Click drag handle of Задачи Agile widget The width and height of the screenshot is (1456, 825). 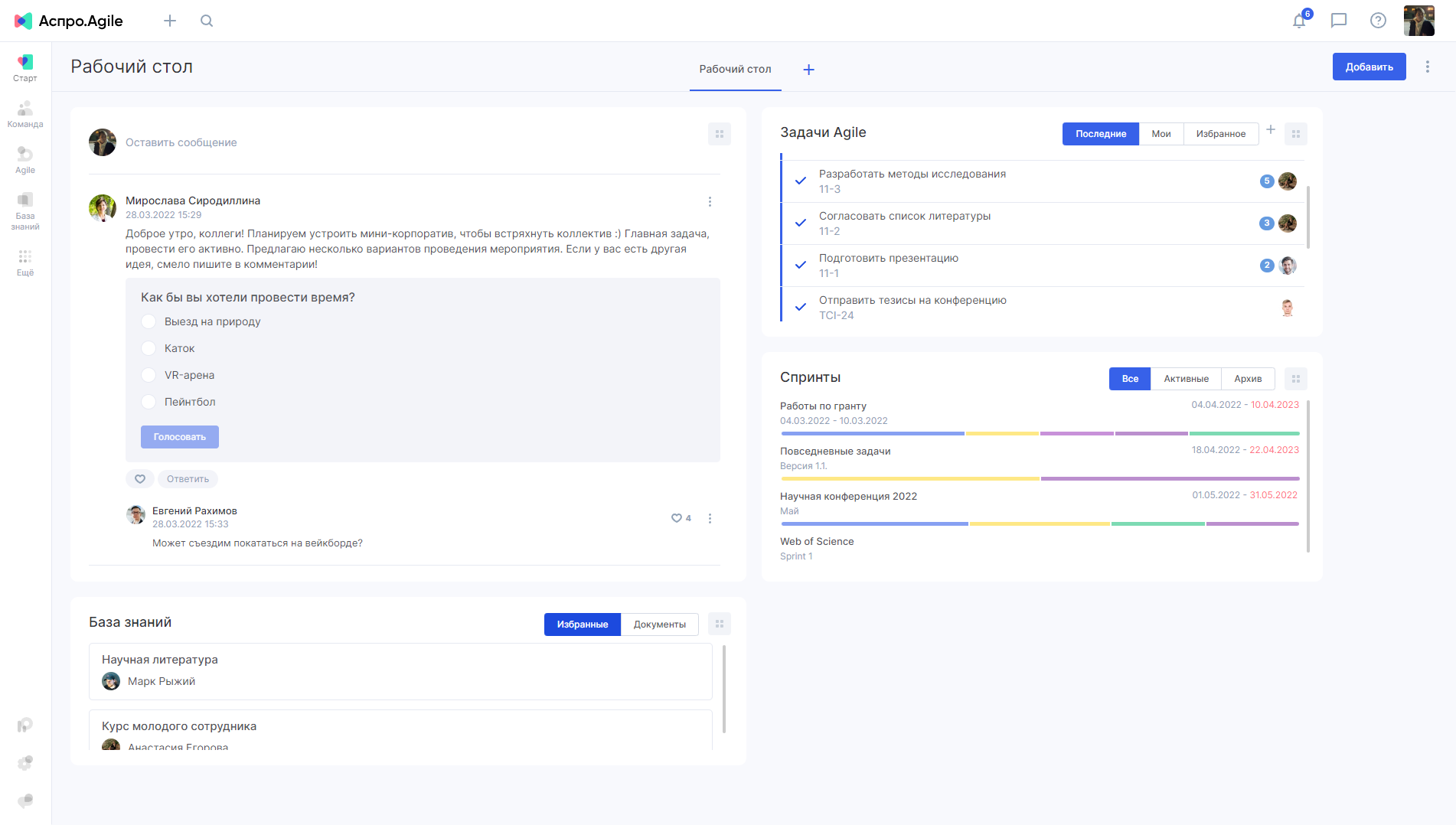[x=1296, y=134]
